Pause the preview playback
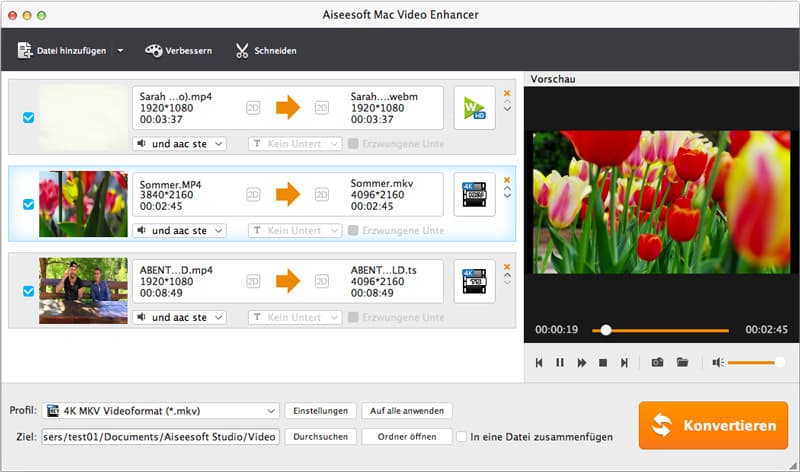The height and width of the screenshot is (472, 800). [560, 362]
